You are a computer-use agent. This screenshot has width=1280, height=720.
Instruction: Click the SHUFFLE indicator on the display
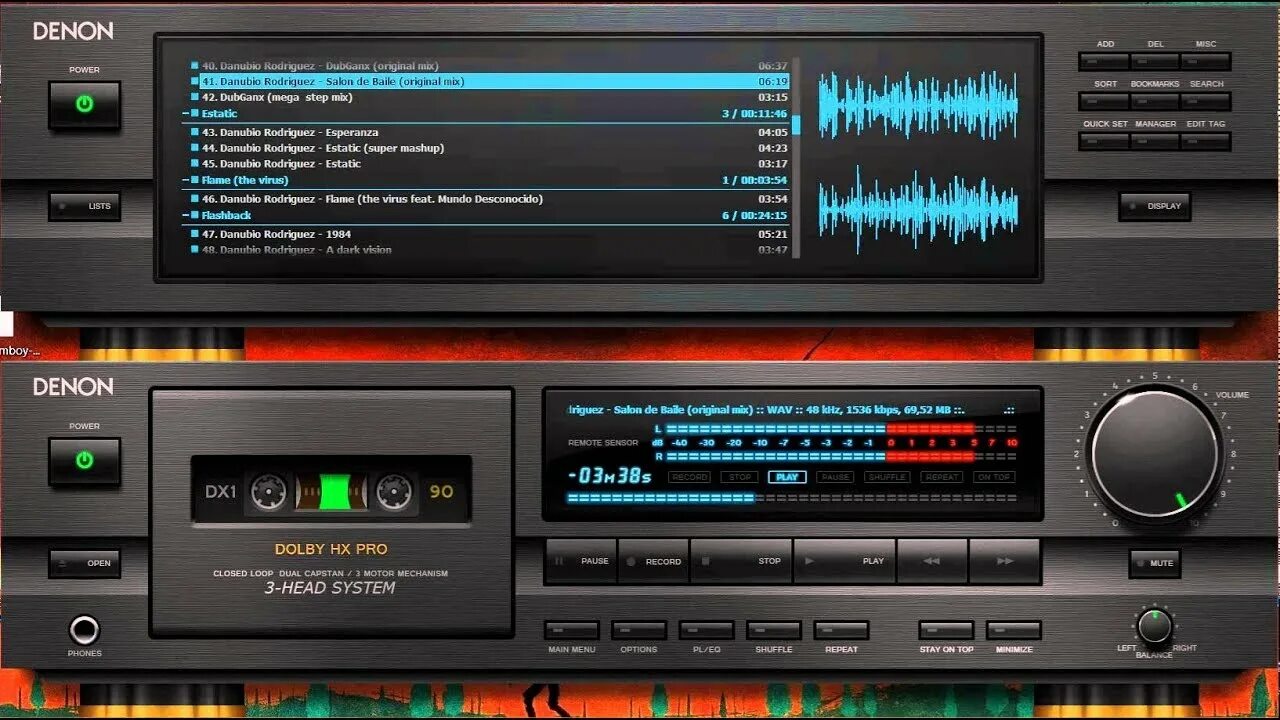click(887, 477)
